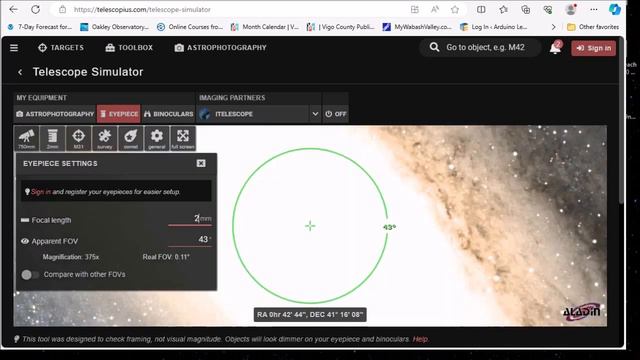Viewport: 640px width, 360px height.
Task: Toggle the imaging partners OFF power button
Action: (336, 114)
